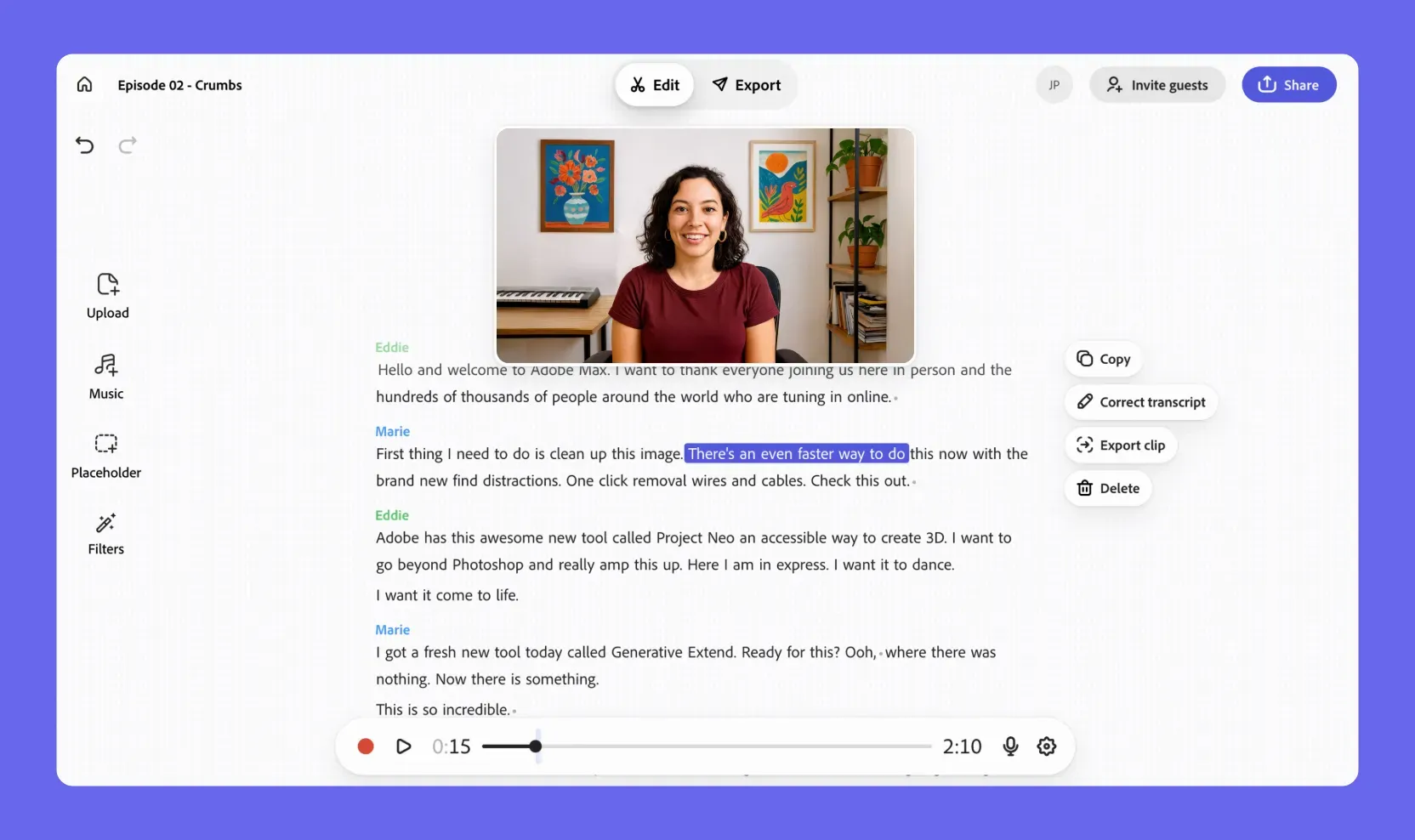This screenshot has height=840, width=1415.
Task: Click the Home icon
Action: [x=84, y=84]
